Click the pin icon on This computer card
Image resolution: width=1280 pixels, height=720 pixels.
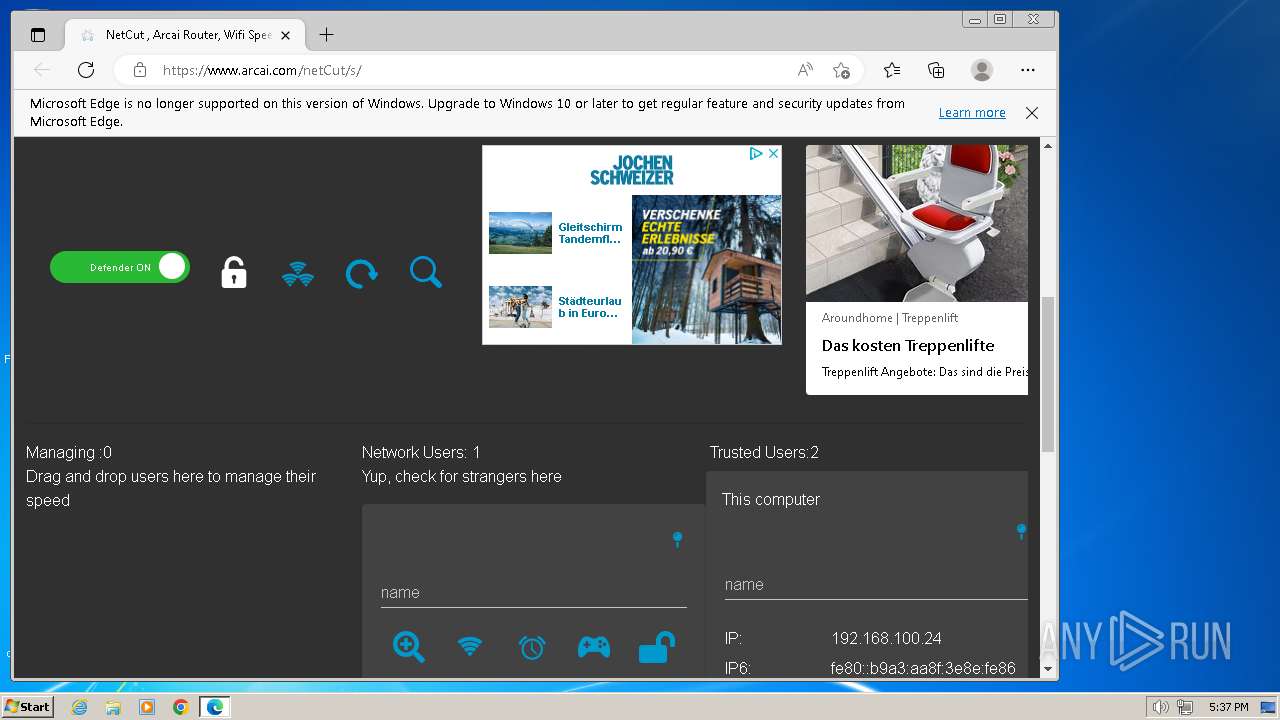pos(1021,531)
